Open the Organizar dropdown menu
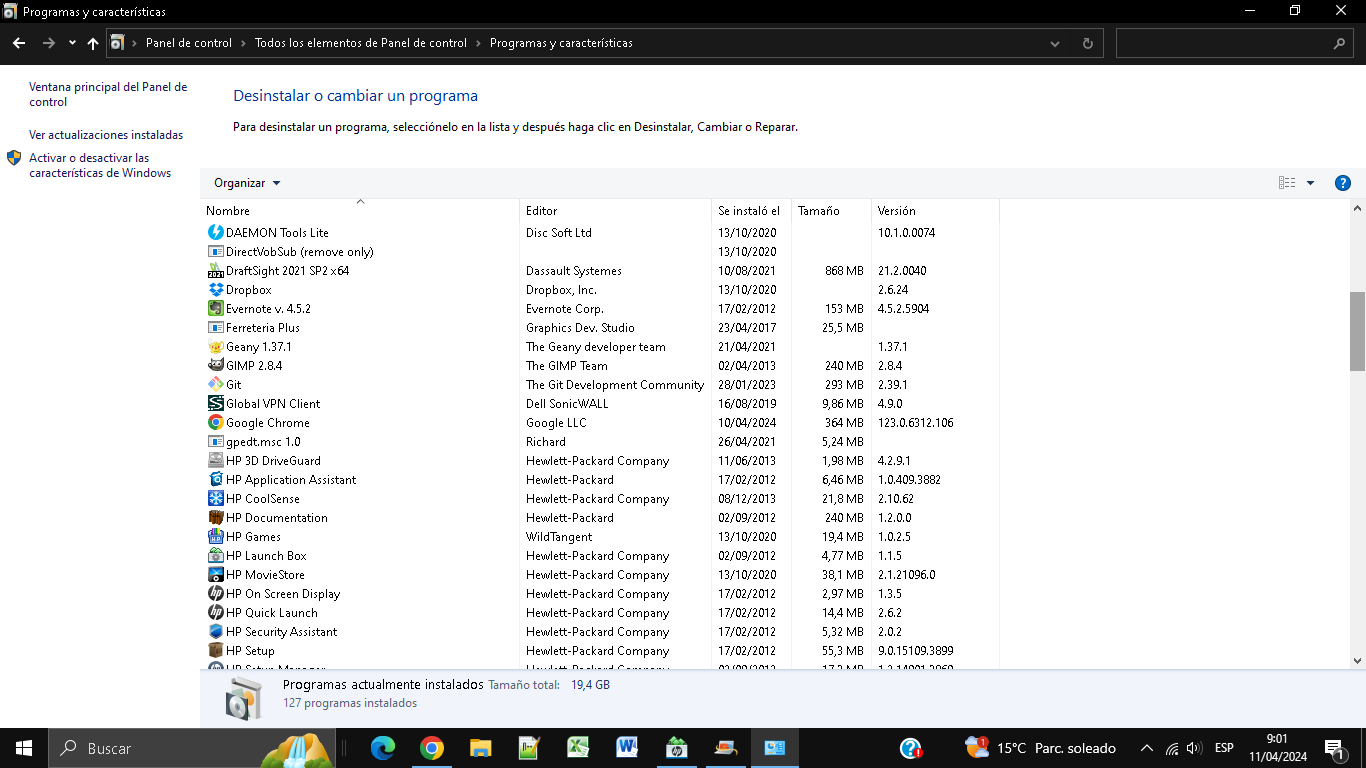Screen dimensions: 1366x768 pyautogui.click(x=247, y=183)
